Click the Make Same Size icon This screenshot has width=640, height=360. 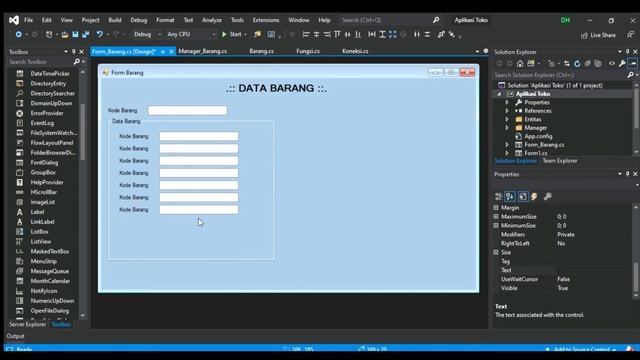pos(392,35)
